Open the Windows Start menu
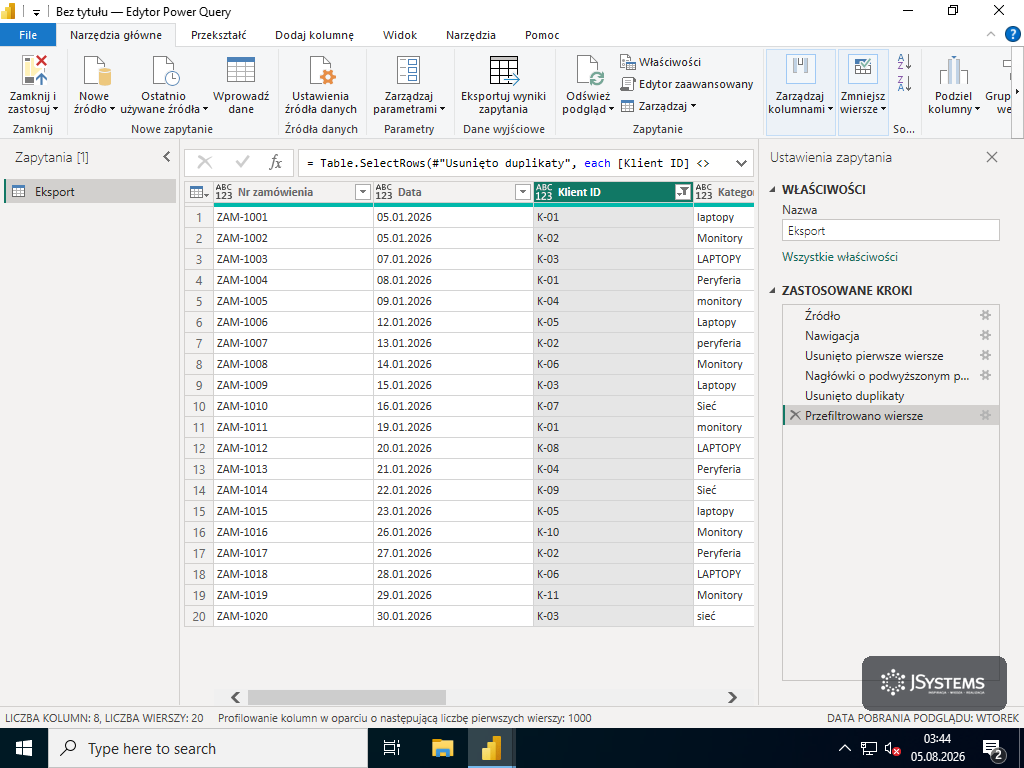The image size is (1024, 768). 24,748
